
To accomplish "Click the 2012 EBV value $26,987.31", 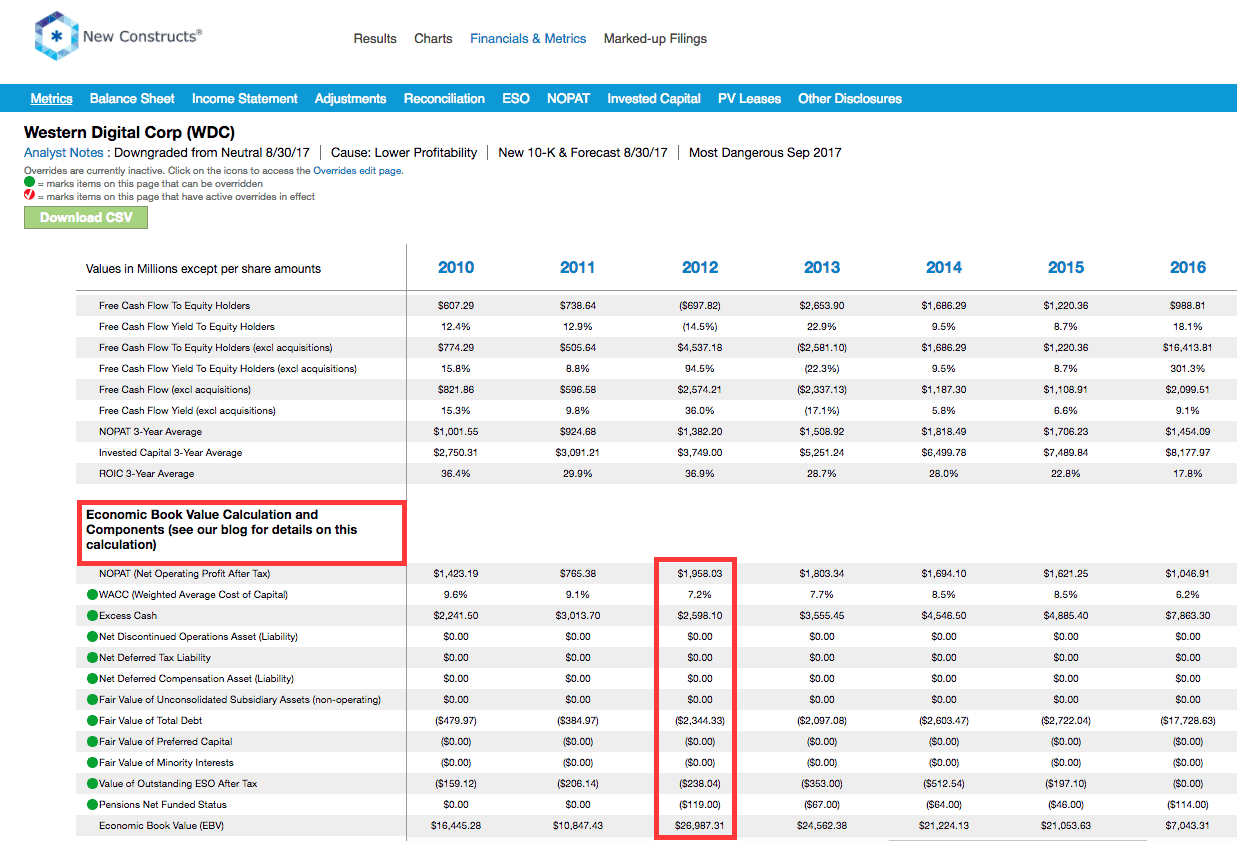I will pos(700,826).
